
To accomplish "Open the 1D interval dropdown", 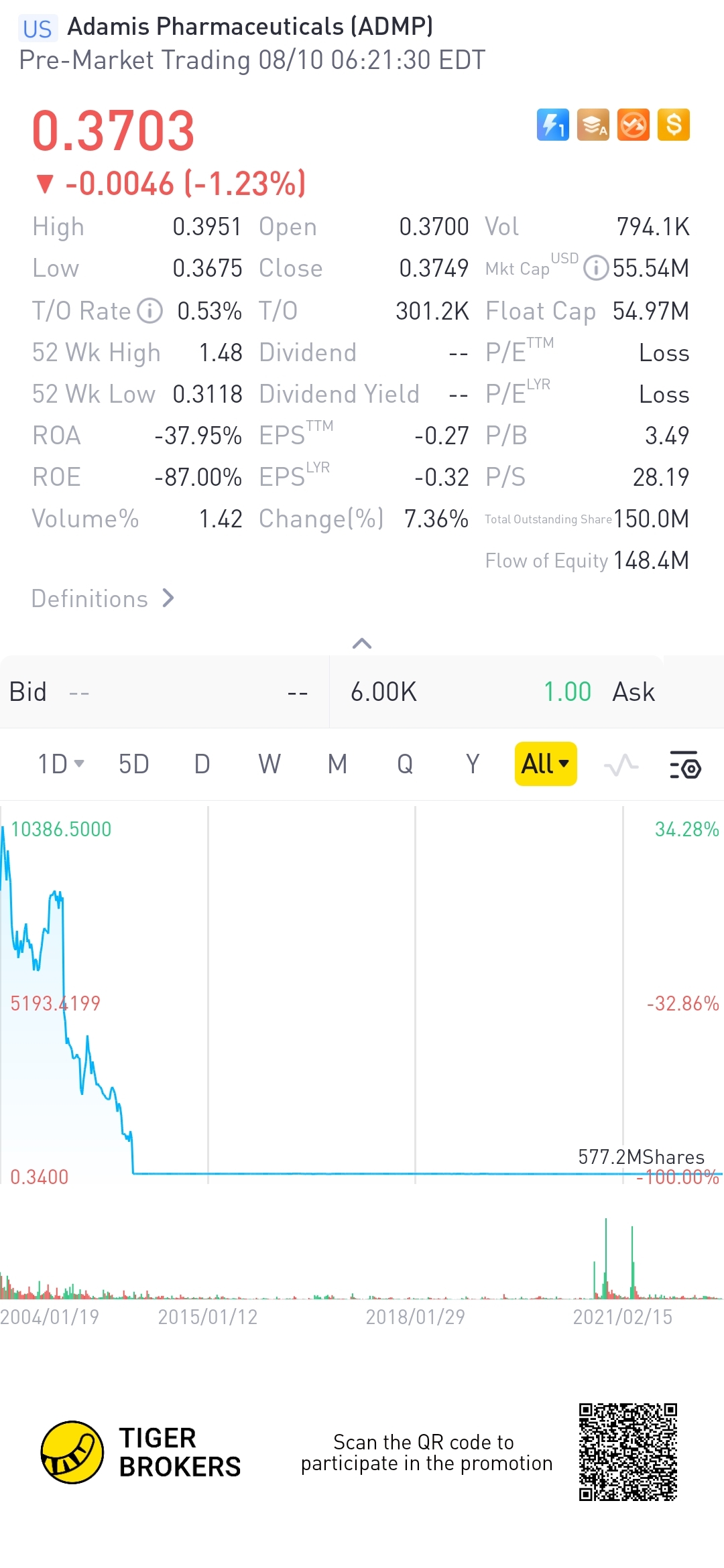I will pyautogui.click(x=60, y=764).
